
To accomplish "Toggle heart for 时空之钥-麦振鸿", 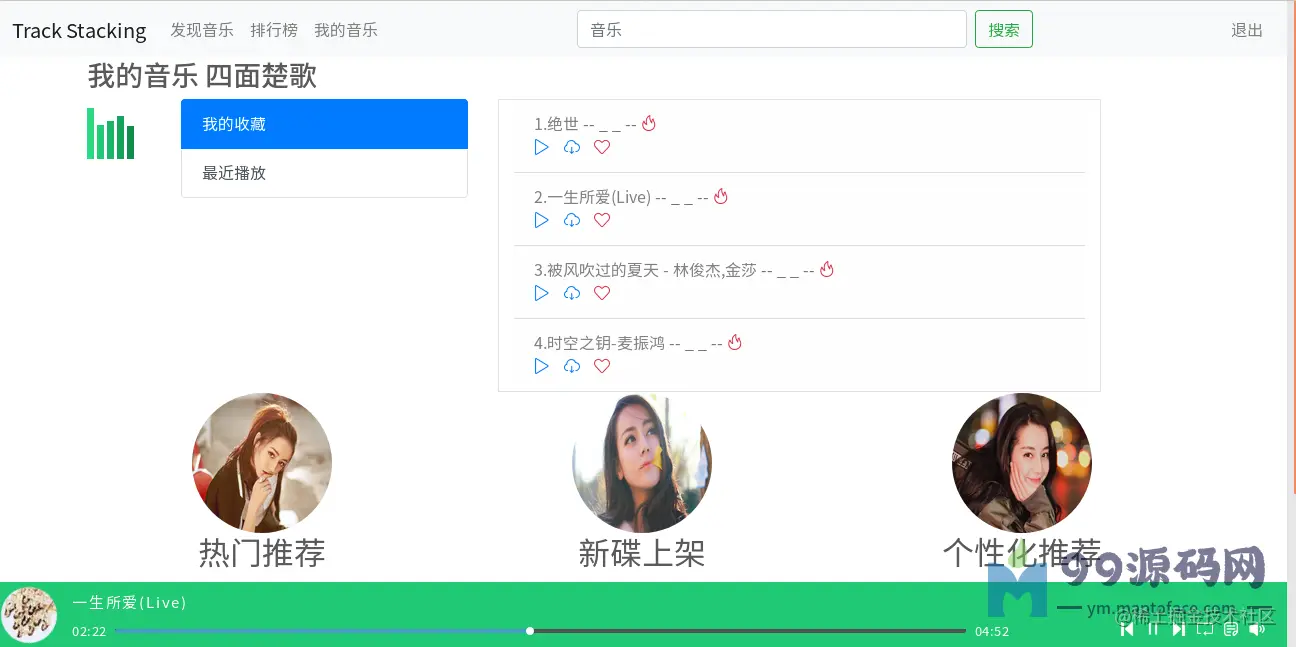I will pyautogui.click(x=602, y=366).
